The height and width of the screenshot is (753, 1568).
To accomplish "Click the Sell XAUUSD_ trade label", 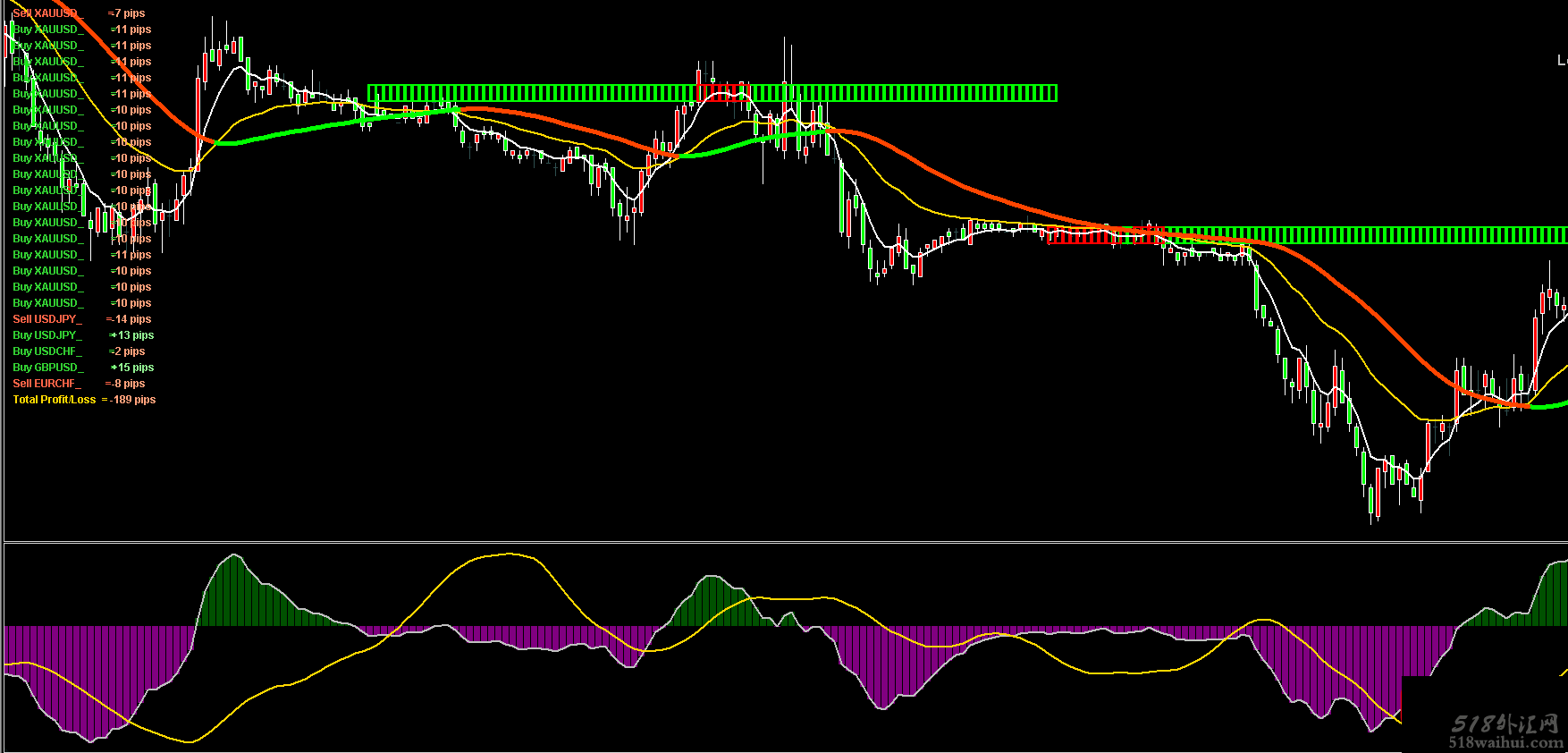I will click(47, 13).
